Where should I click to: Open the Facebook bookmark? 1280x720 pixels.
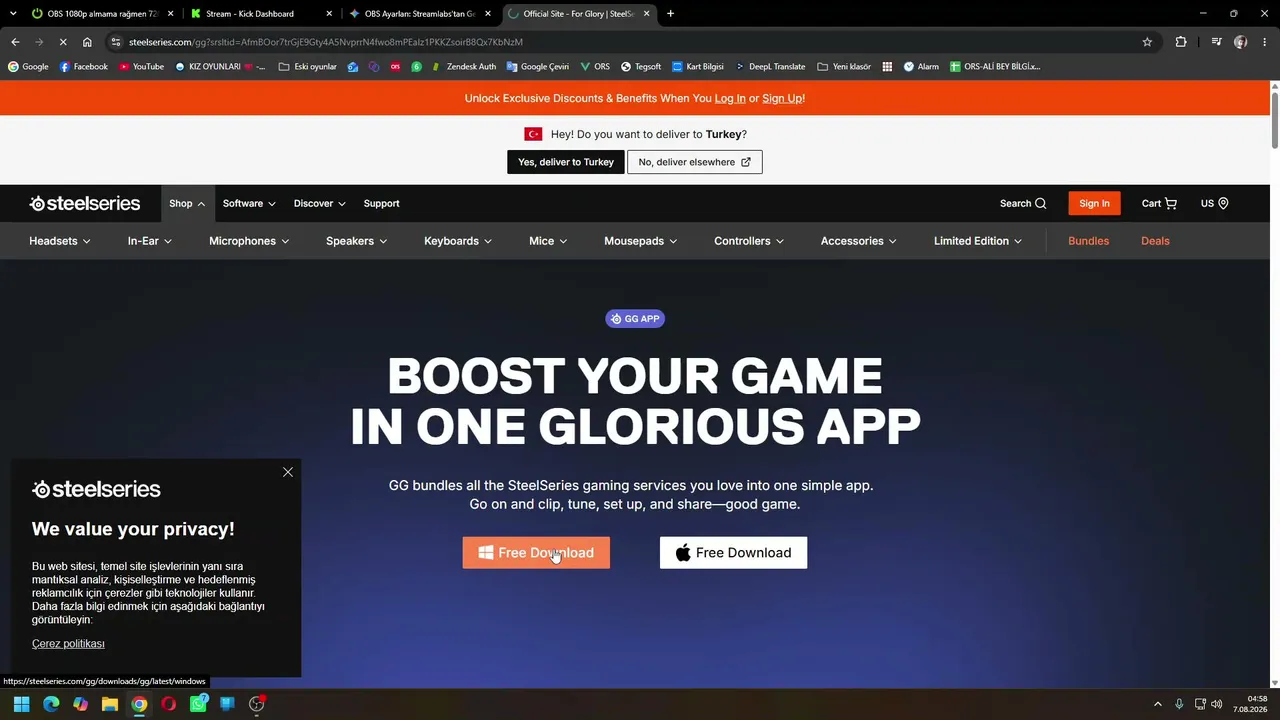(84, 67)
